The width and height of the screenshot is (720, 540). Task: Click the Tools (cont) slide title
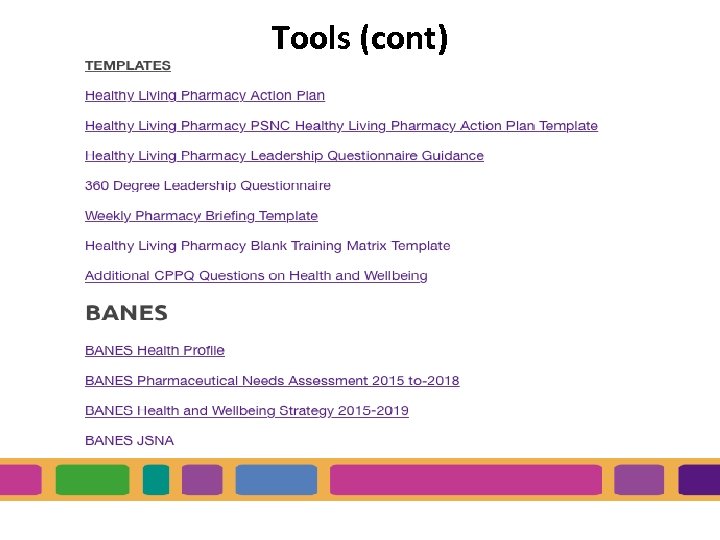point(360,38)
